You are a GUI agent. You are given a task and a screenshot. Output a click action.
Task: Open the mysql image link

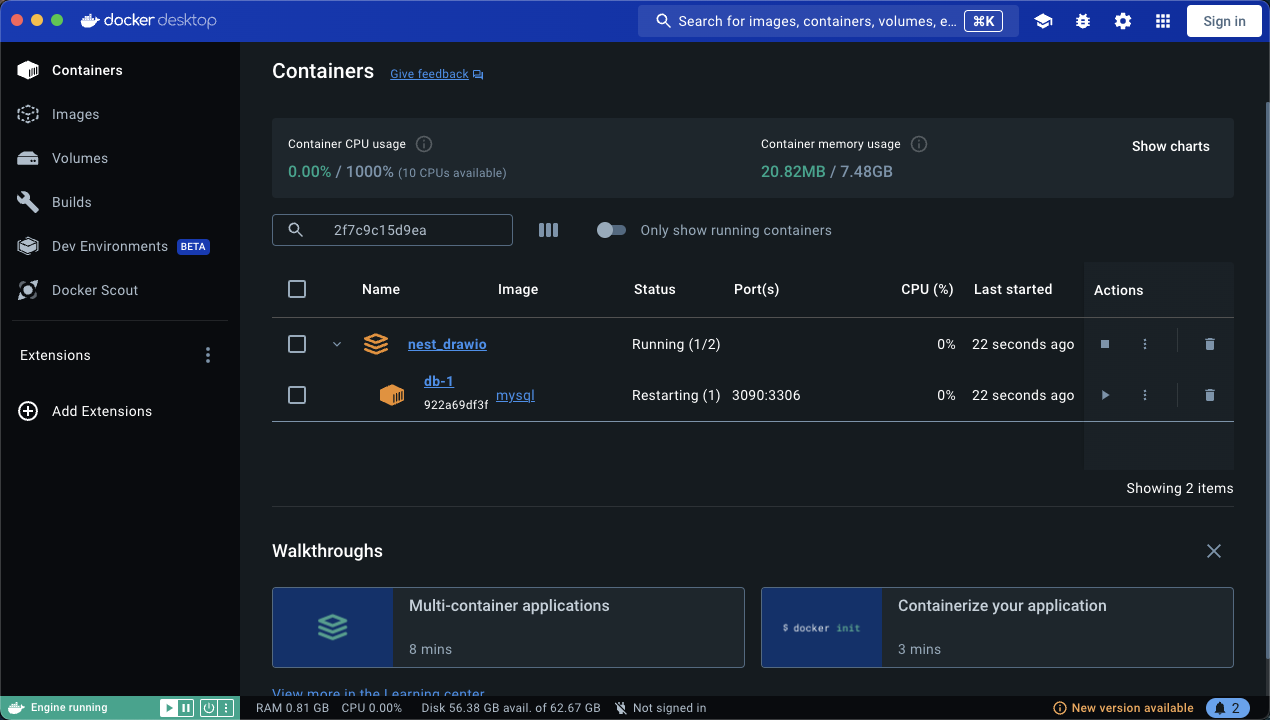516,395
